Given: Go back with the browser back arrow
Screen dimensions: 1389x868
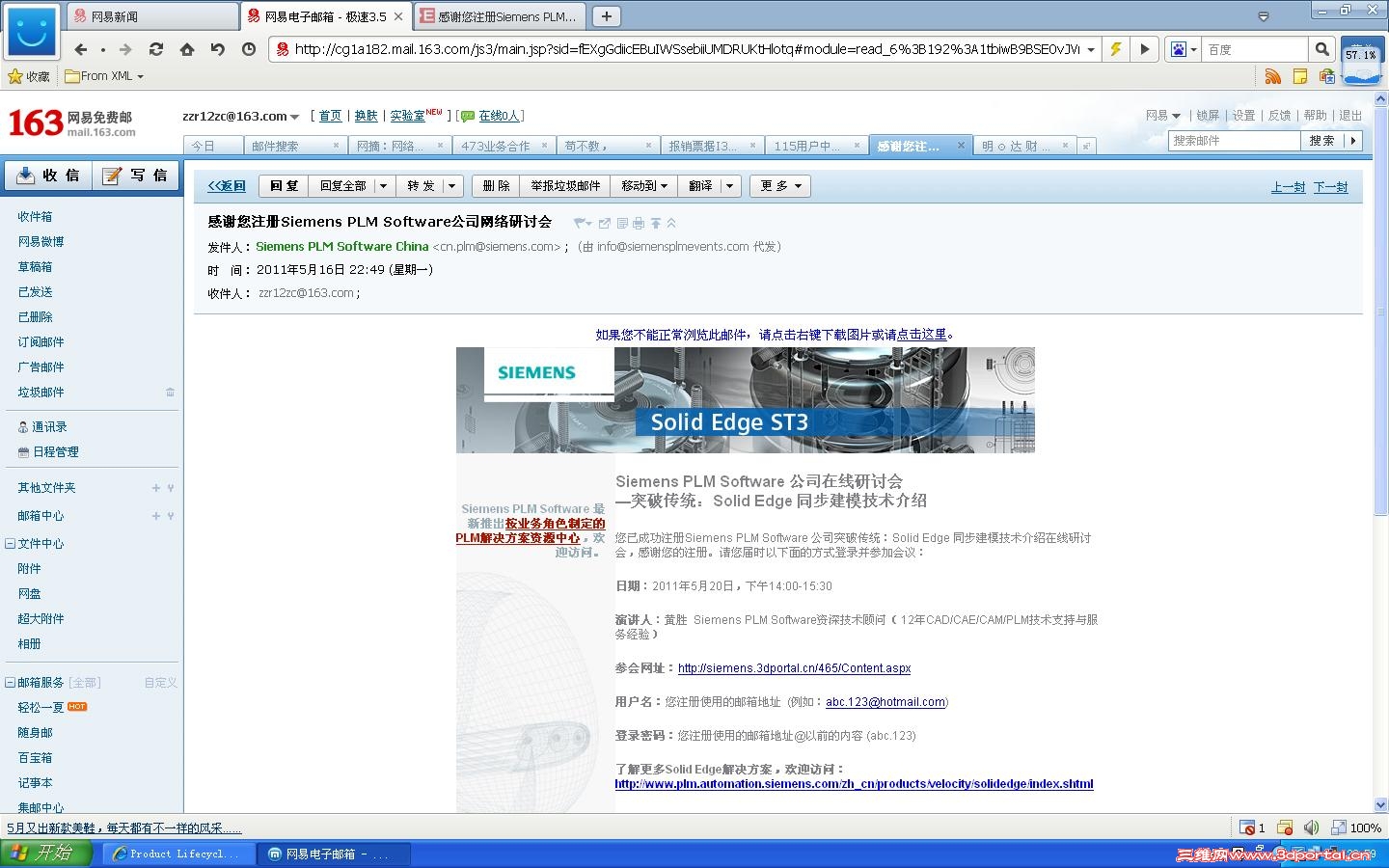Looking at the screenshot, I should coord(81,49).
